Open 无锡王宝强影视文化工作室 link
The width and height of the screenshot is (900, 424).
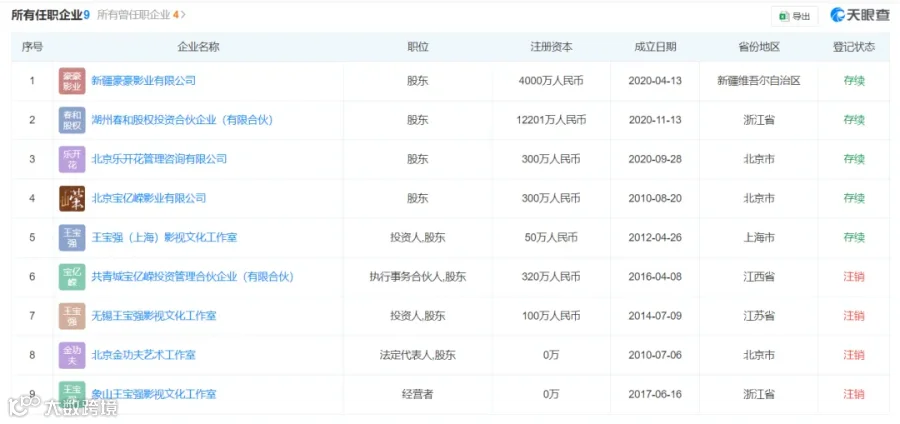click(154, 316)
